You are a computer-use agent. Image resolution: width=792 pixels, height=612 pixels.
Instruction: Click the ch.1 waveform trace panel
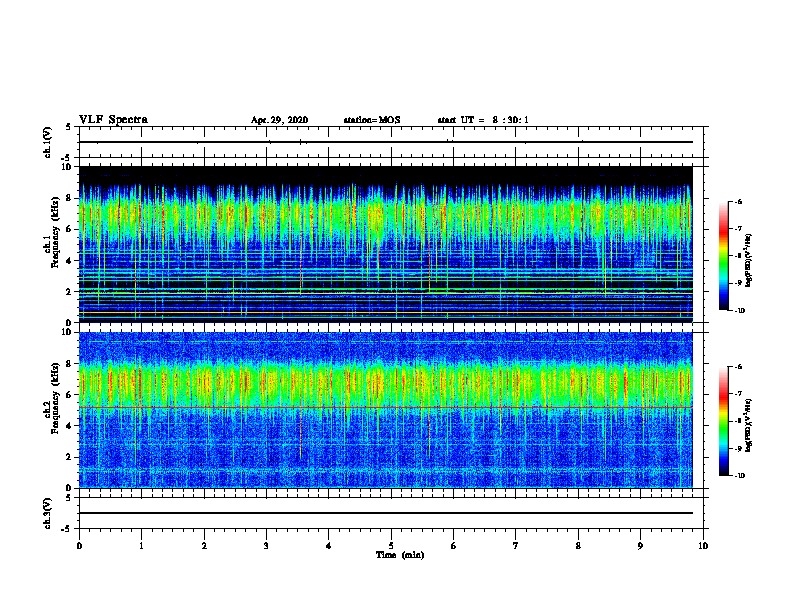391,142
